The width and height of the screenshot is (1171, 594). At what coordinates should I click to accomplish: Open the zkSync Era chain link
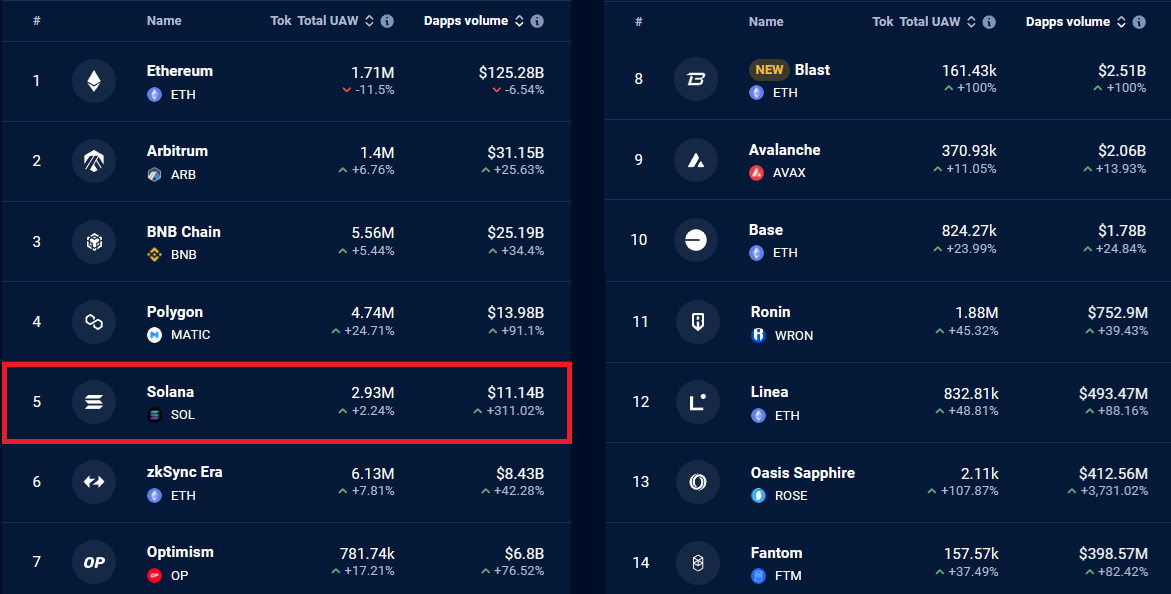coord(184,472)
